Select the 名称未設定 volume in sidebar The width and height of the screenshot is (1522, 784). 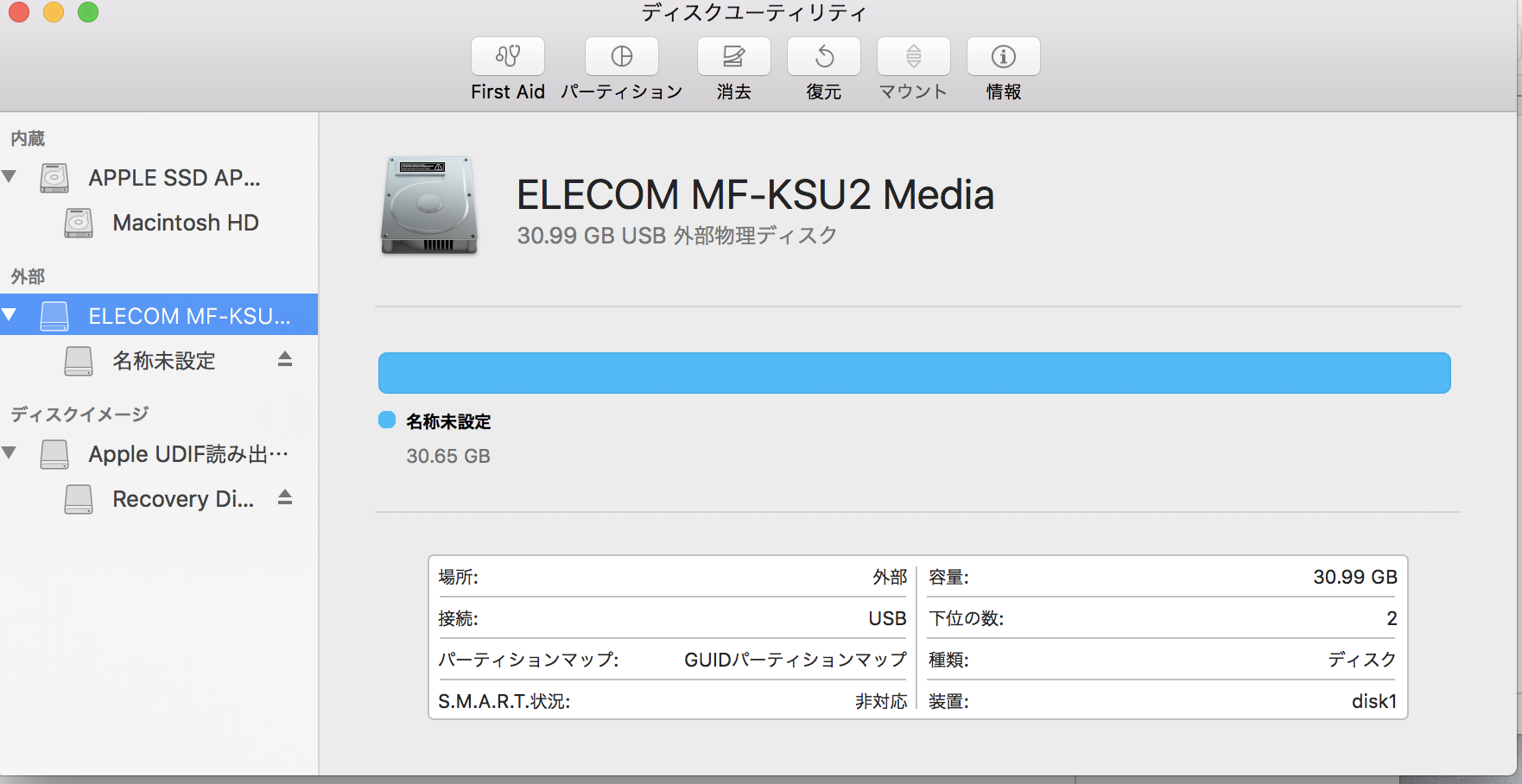tap(164, 361)
